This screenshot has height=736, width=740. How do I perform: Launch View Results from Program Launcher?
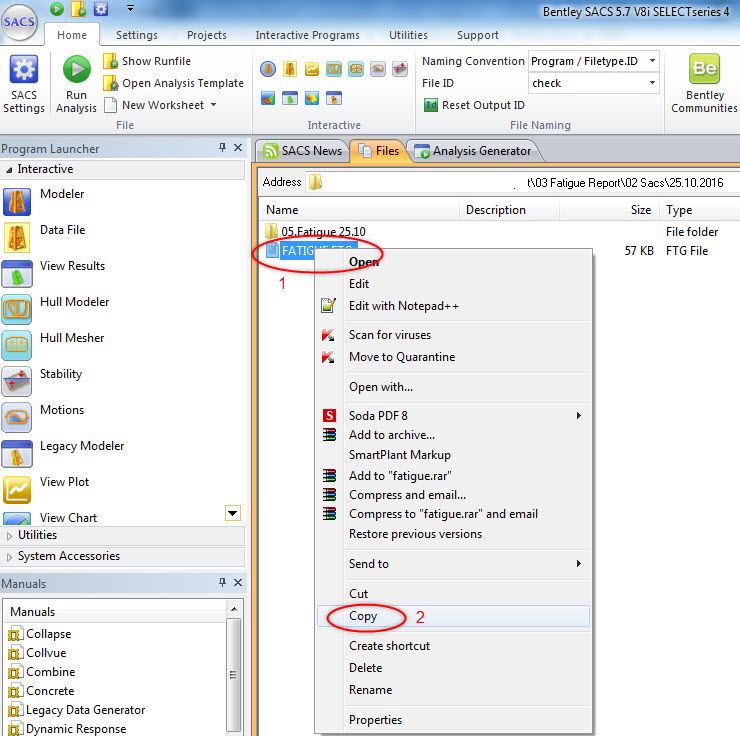54,273
